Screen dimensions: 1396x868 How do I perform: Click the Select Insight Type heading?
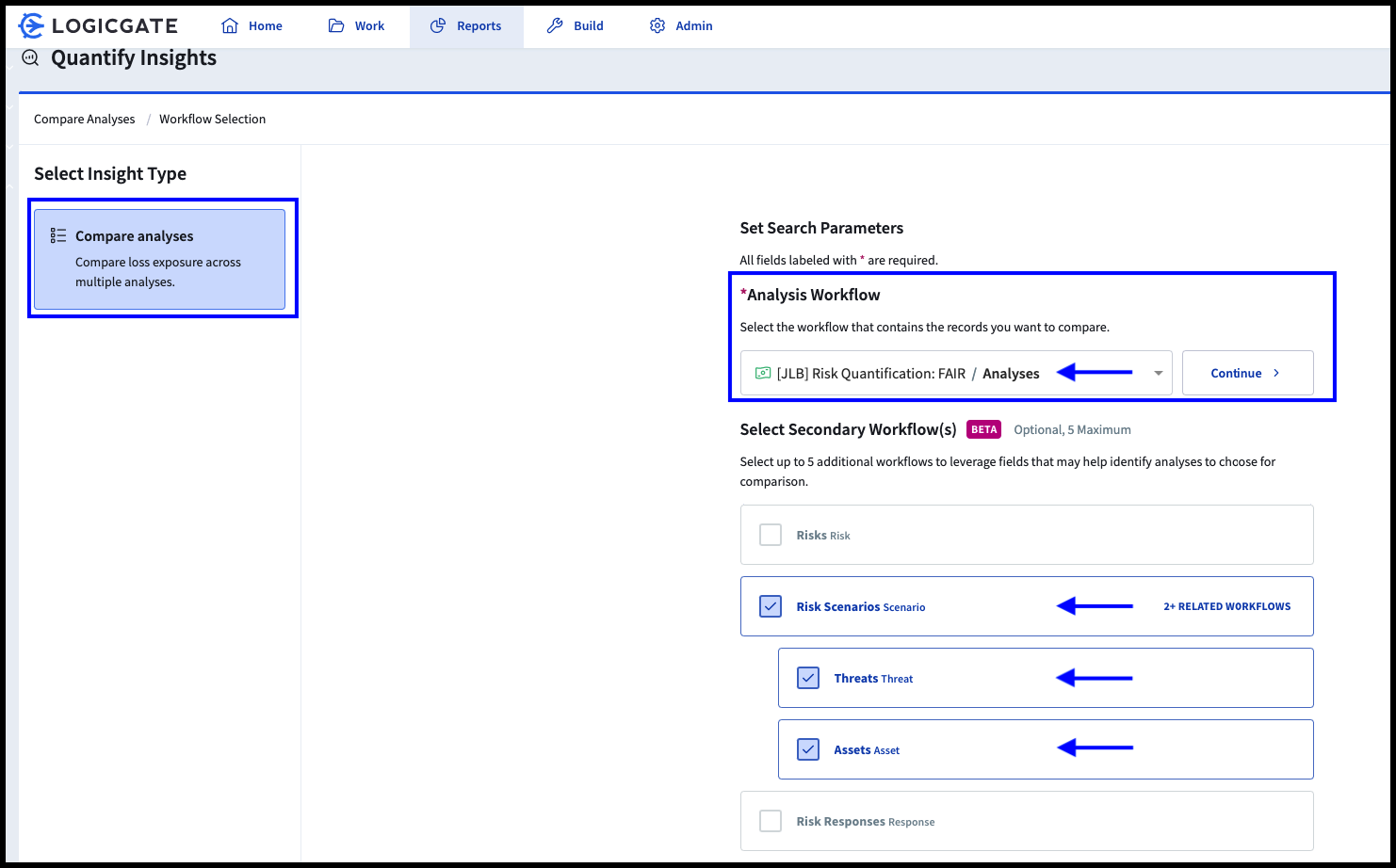click(x=110, y=173)
